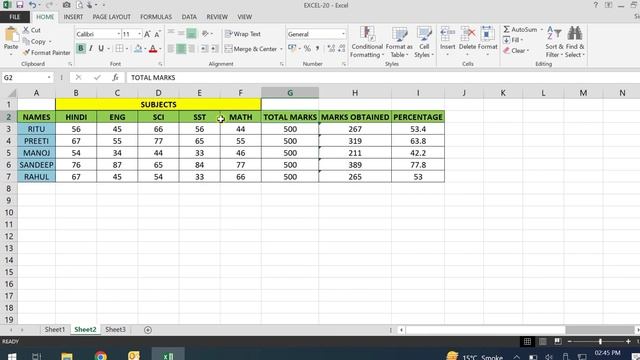
Task: Open Format as Table gallery
Action: point(399,42)
